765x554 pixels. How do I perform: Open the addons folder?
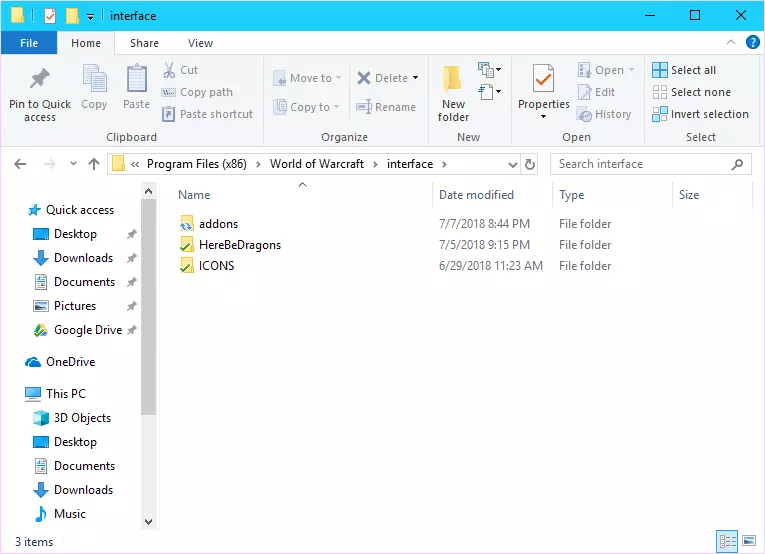point(218,224)
